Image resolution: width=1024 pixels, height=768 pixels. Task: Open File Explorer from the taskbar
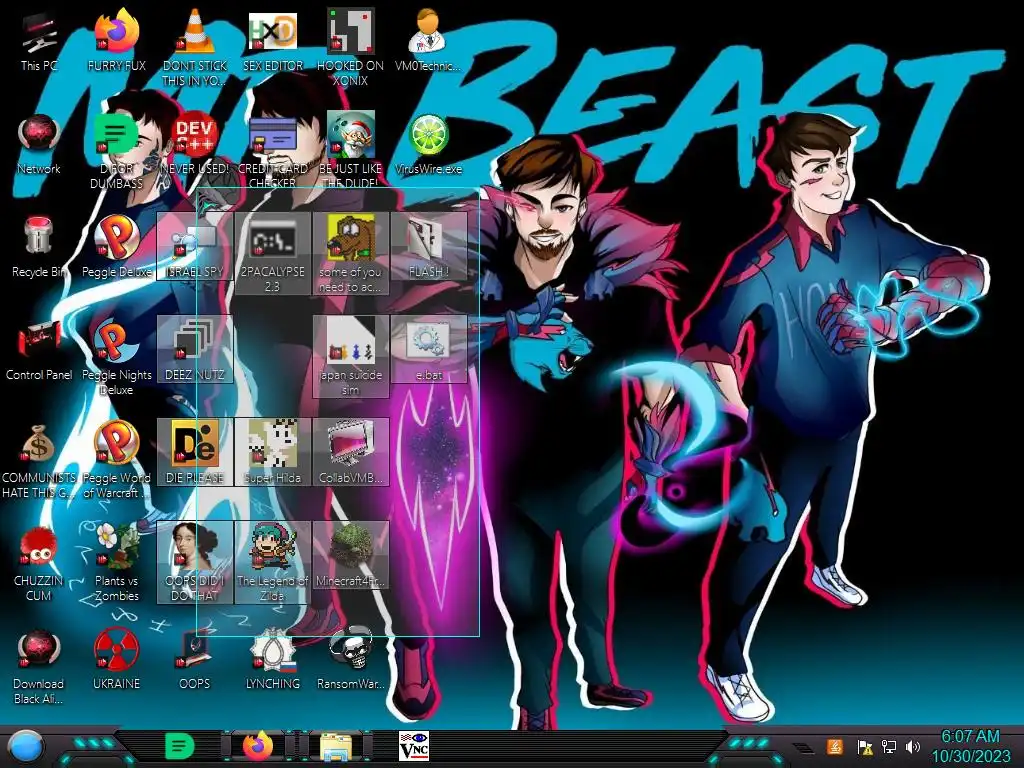pyautogui.click(x=336, y=746)
